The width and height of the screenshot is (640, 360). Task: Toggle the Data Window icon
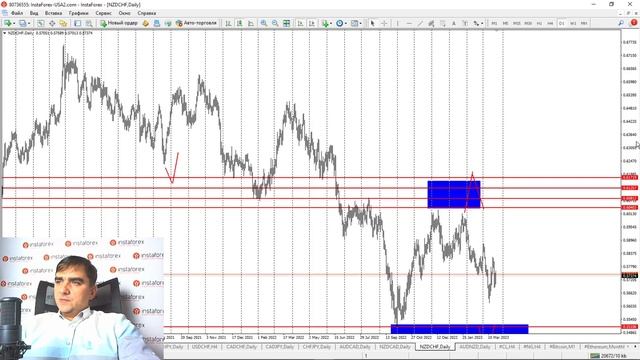[52, 23]
